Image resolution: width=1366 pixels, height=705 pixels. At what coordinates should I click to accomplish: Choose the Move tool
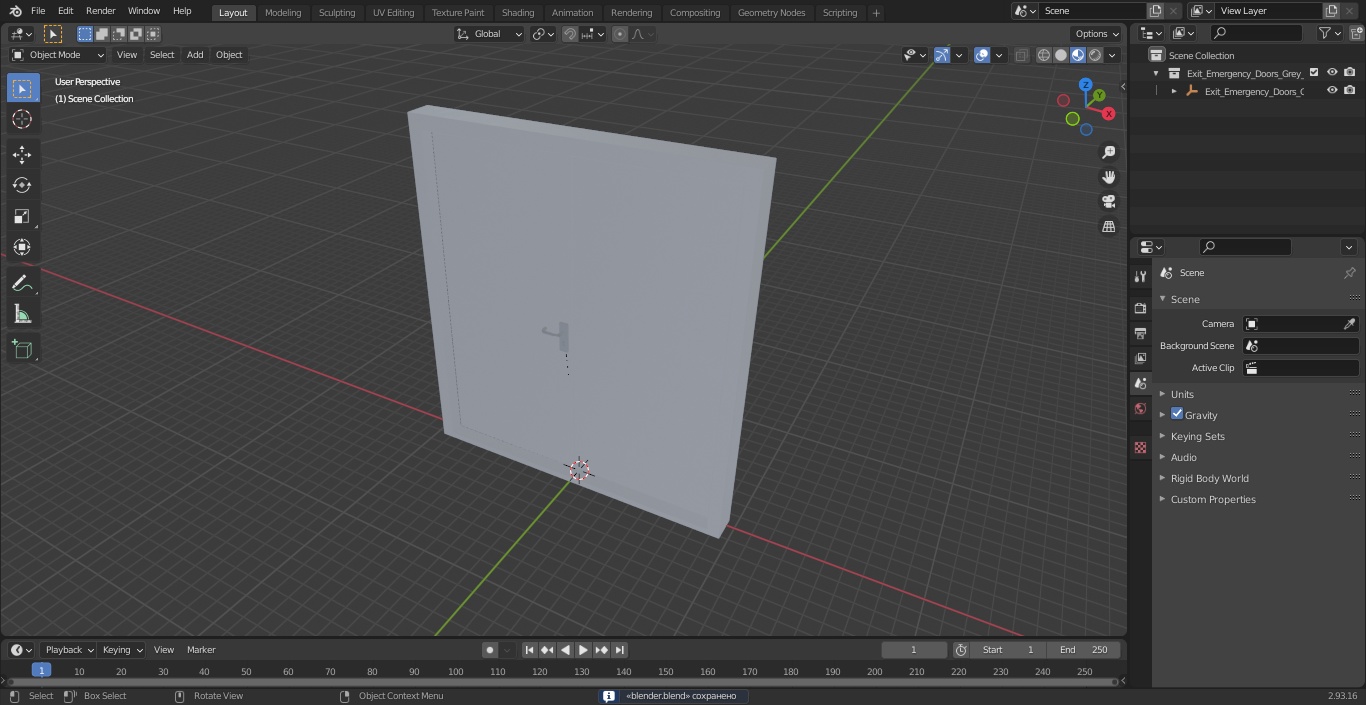tap(22, 154)
